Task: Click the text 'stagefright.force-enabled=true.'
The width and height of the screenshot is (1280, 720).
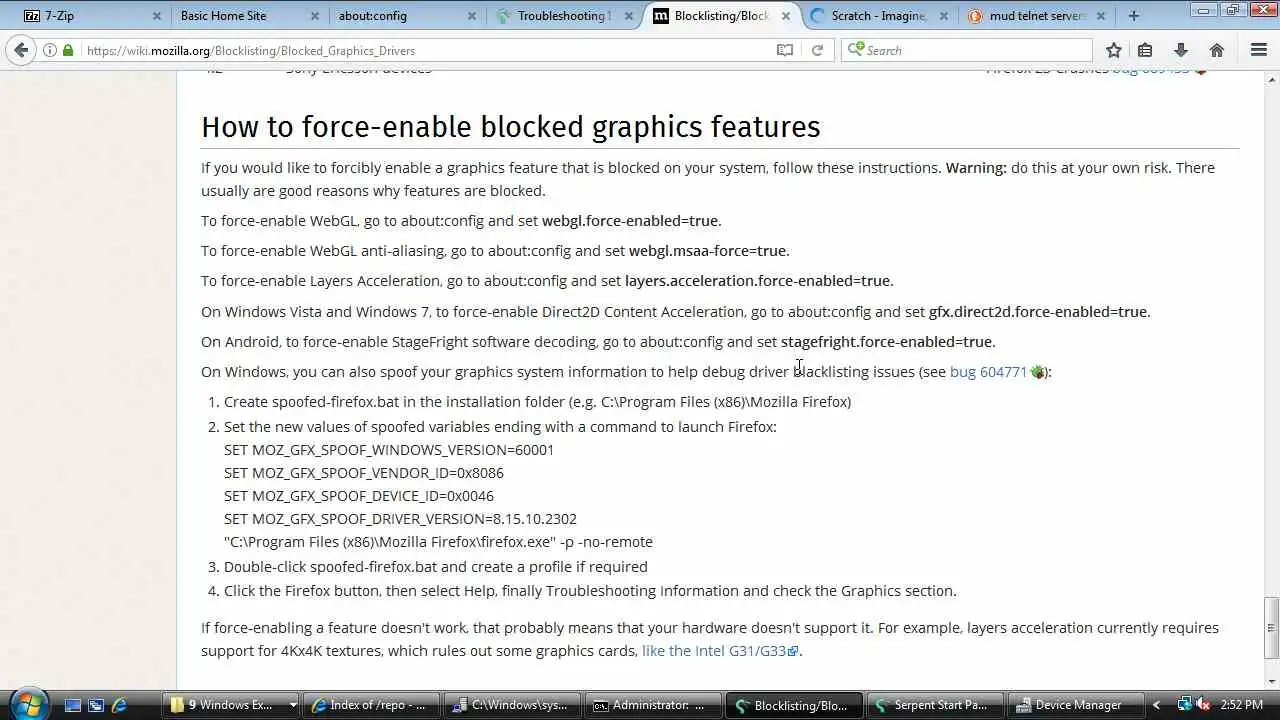Action: (x=888, y=342)
